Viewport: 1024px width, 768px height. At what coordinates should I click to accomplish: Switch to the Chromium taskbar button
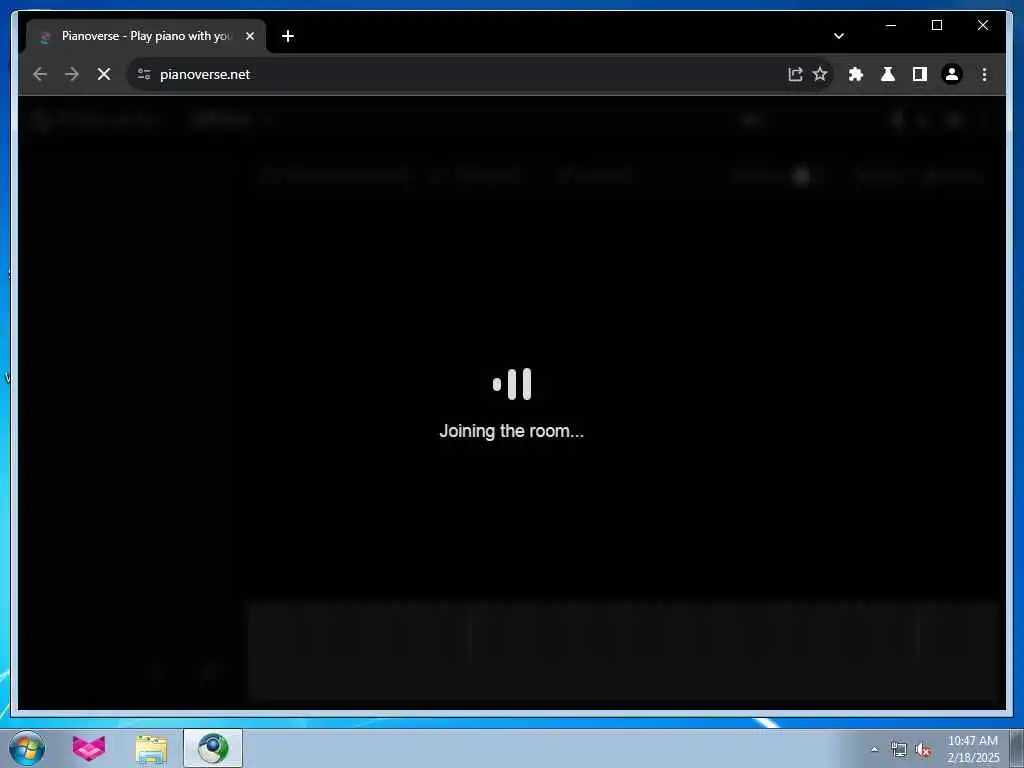click(213, 748)
